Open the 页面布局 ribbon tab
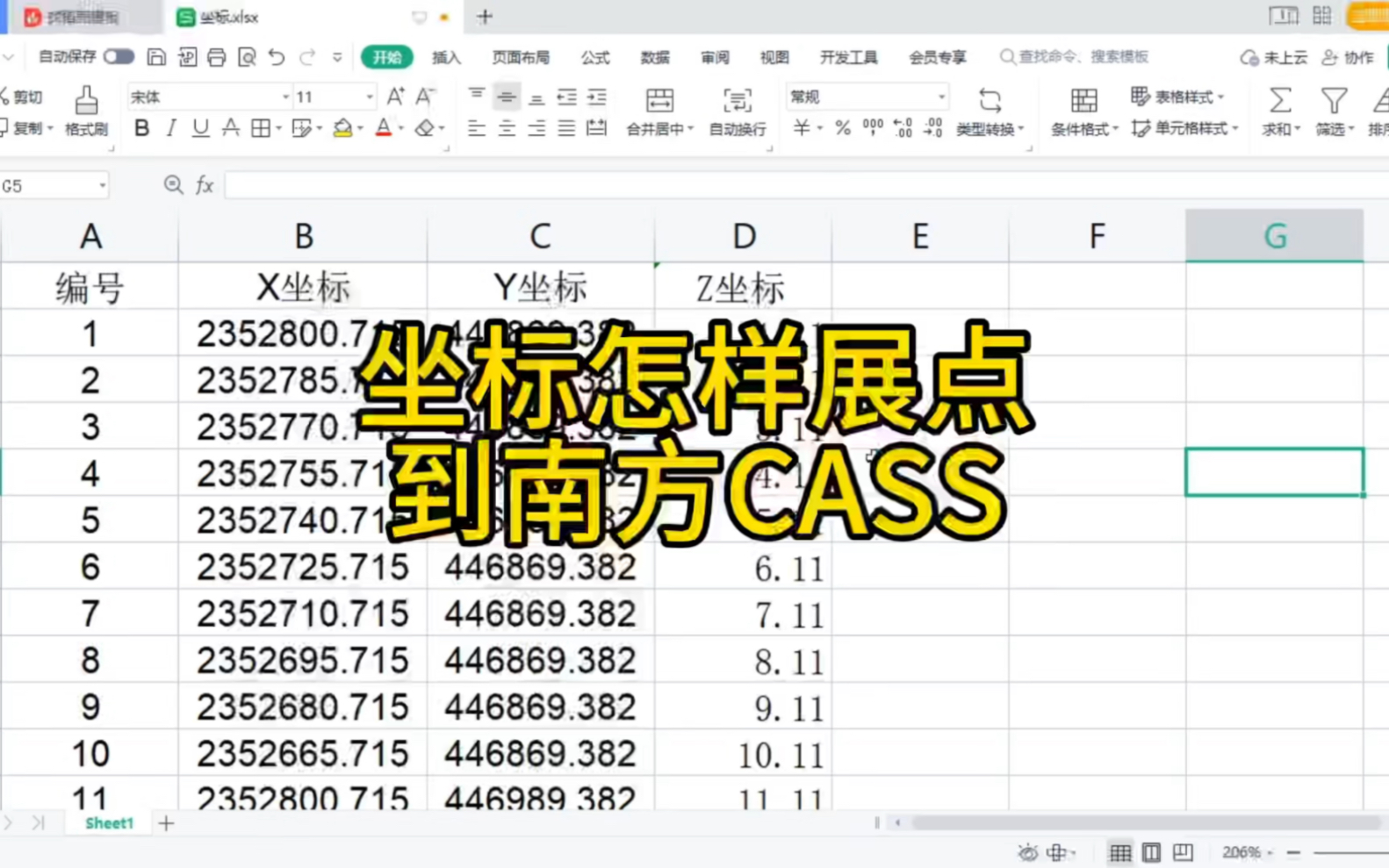Viewport: 1389px width, 868px height. [x=521, y=57]
